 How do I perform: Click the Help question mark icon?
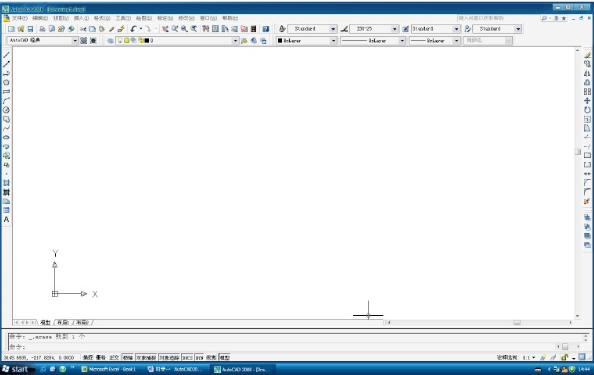point(266,29)
